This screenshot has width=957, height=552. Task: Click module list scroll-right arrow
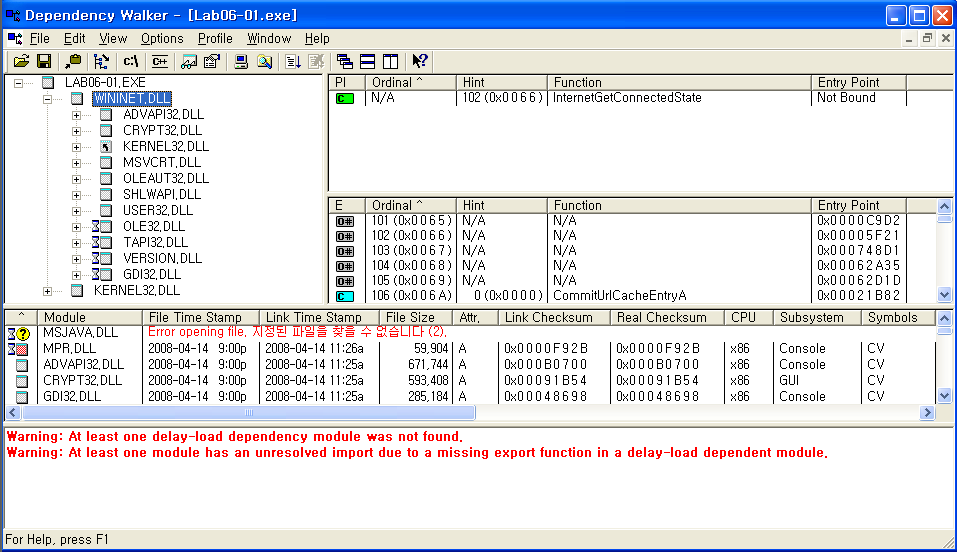click(927, 413)
